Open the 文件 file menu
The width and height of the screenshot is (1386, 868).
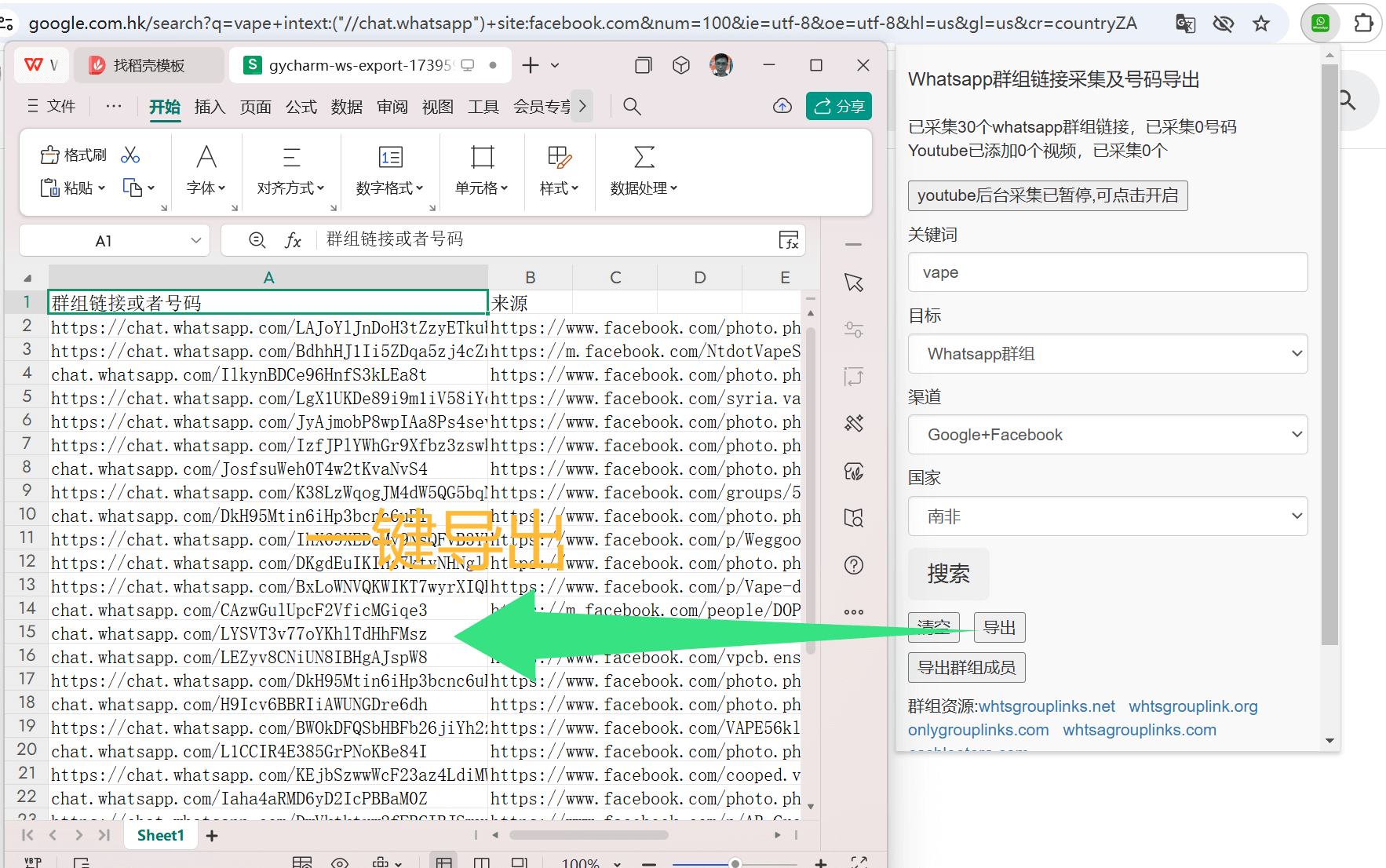[x=52, y=106]
